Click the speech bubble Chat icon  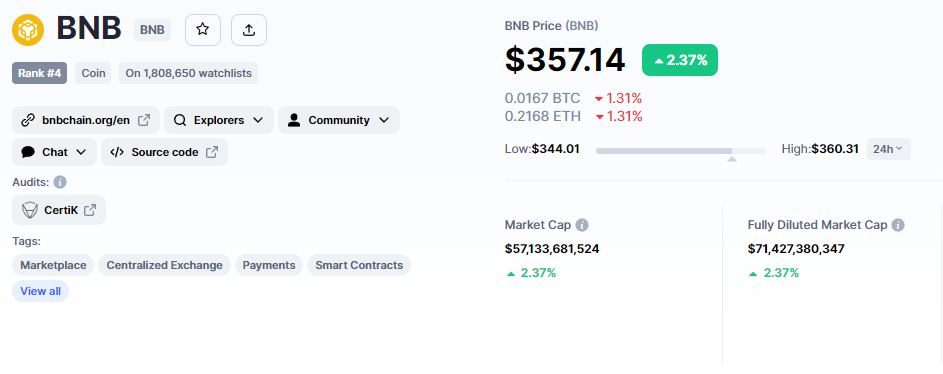28,152
